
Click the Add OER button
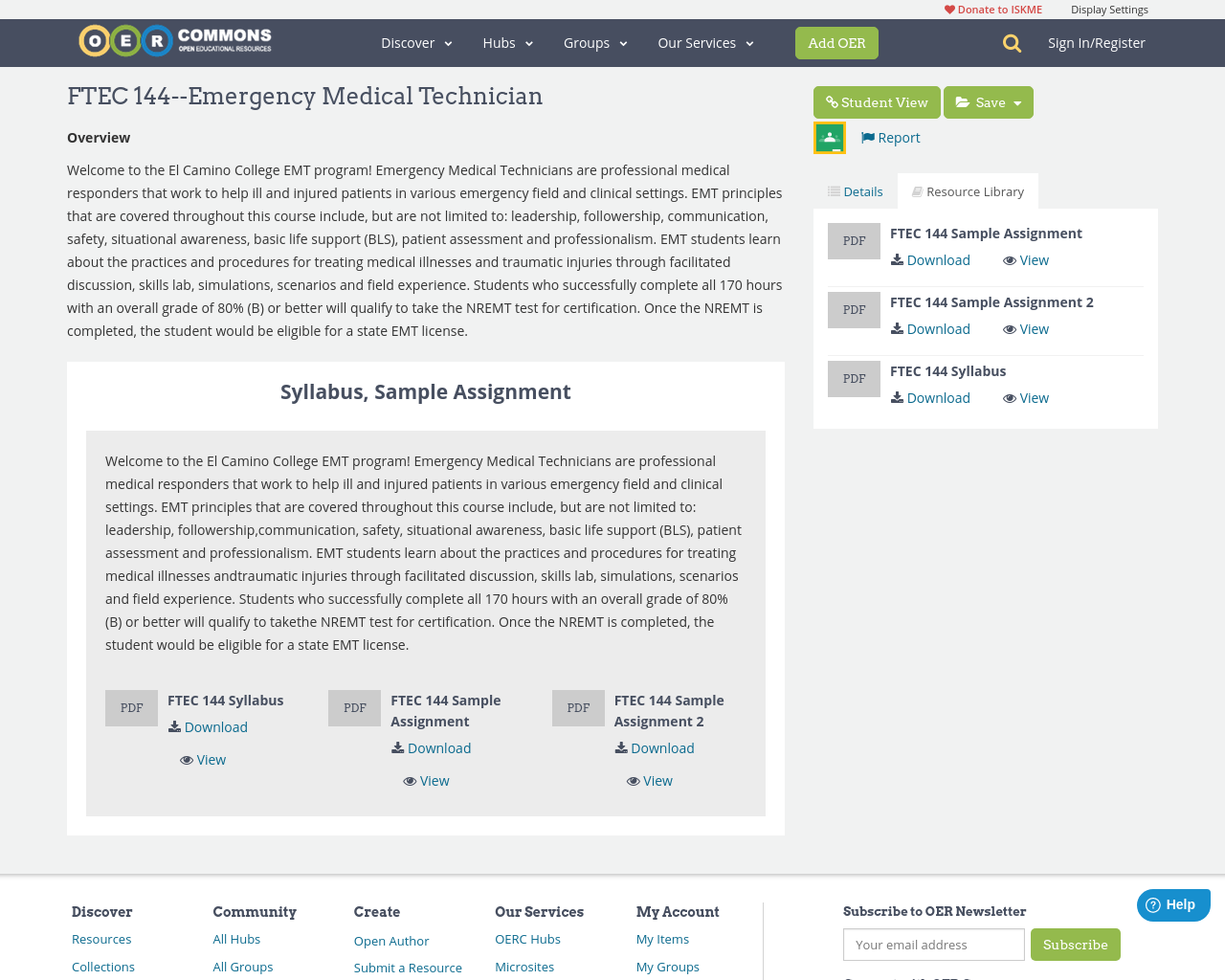click(836, 42)
